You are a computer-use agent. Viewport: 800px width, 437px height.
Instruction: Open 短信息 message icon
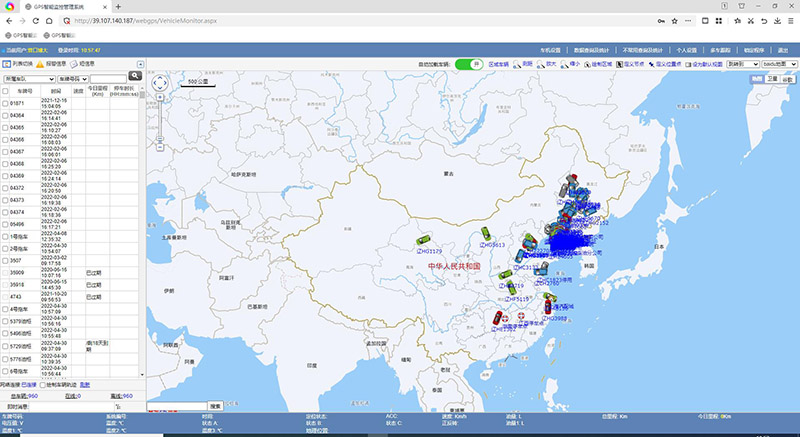(80, 63)
